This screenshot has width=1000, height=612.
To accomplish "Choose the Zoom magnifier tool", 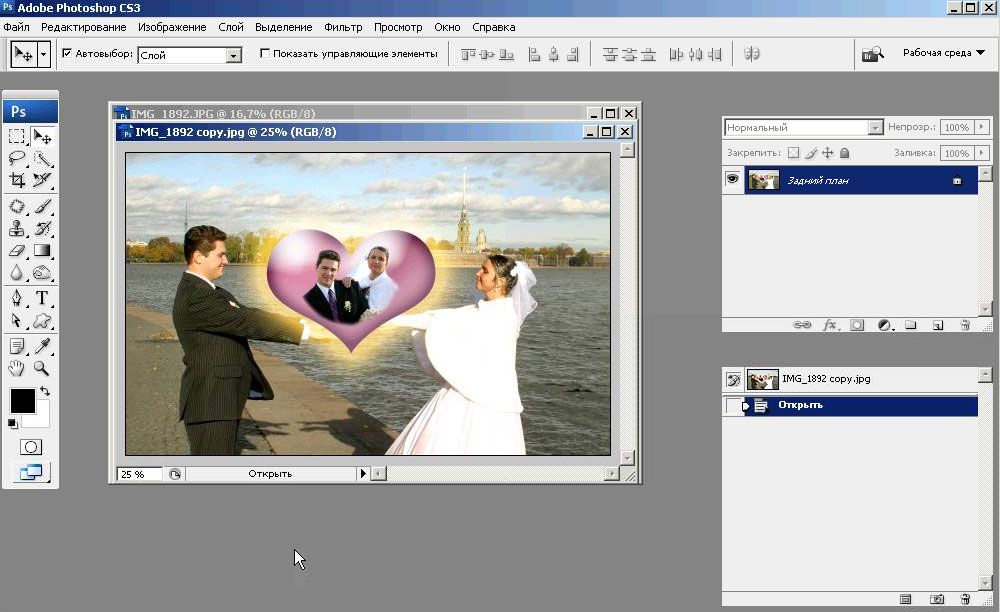I will click(43, 369).
